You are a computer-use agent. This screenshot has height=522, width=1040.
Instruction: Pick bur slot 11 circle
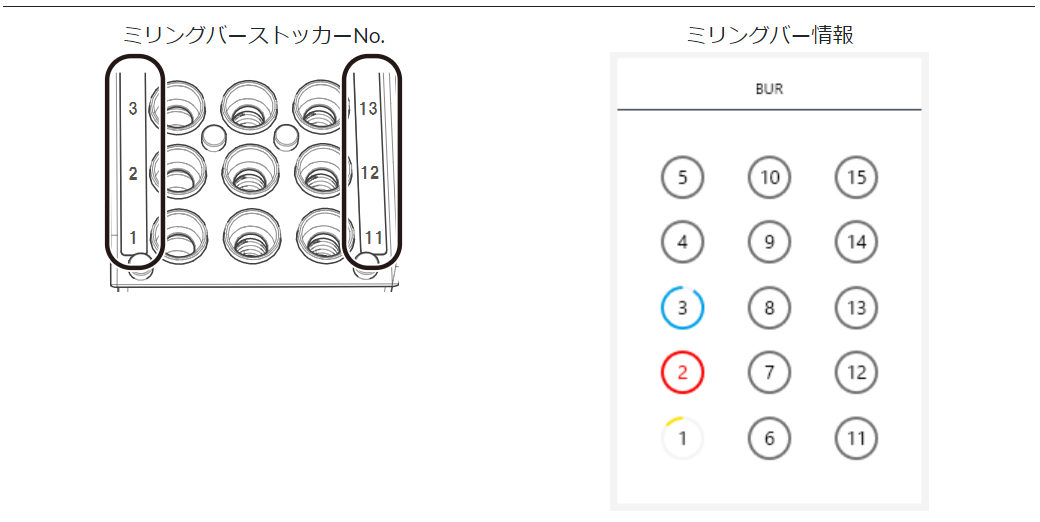[856, 438]
